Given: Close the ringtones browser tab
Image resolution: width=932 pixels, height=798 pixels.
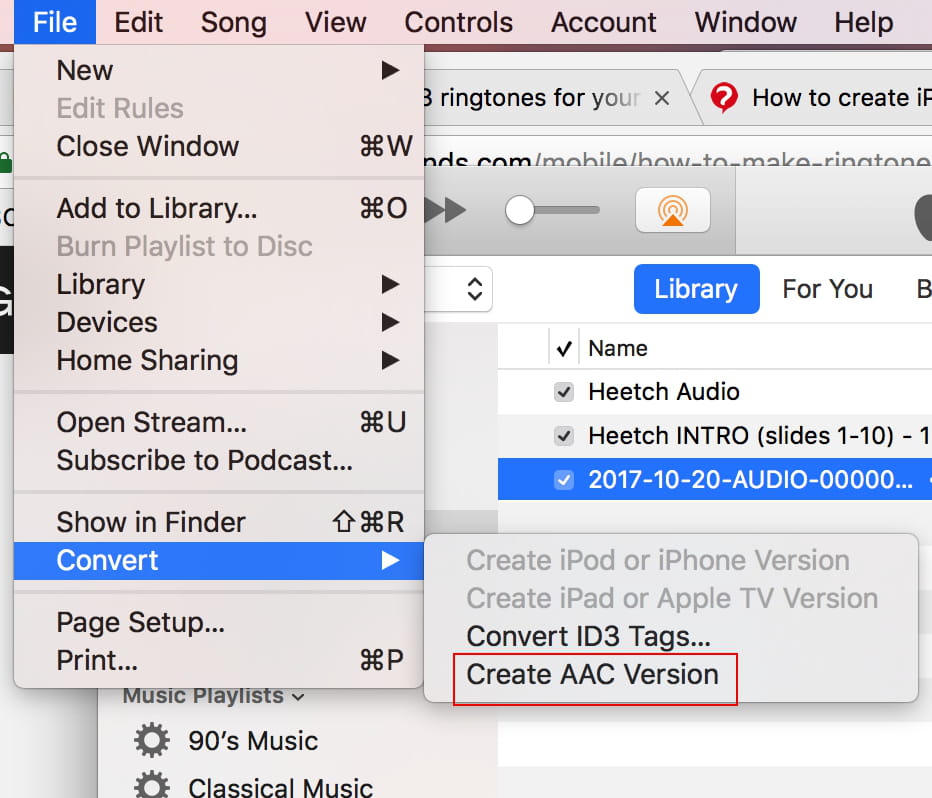Looking at the screenshot, I should [x=661, y=98].
